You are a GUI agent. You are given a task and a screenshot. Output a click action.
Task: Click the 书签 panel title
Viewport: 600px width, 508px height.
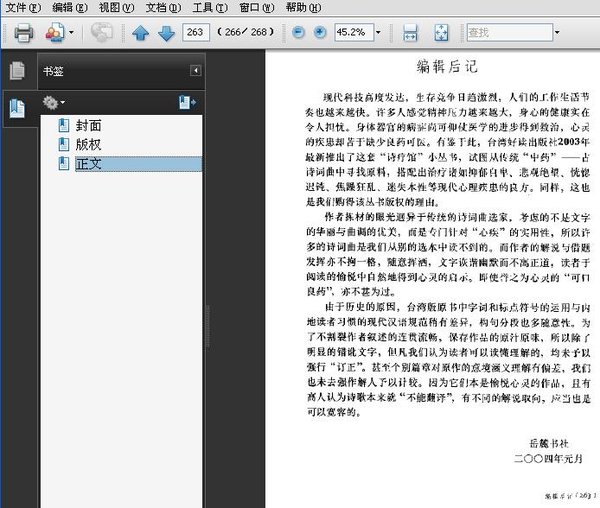pyautogui.click(x=53, y=71)
